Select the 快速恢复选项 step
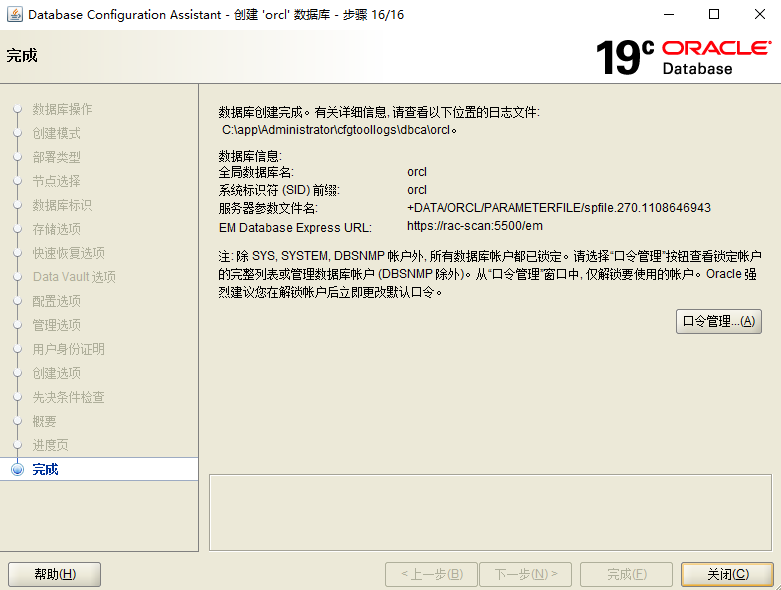781x590 pixels. [68, 253]
